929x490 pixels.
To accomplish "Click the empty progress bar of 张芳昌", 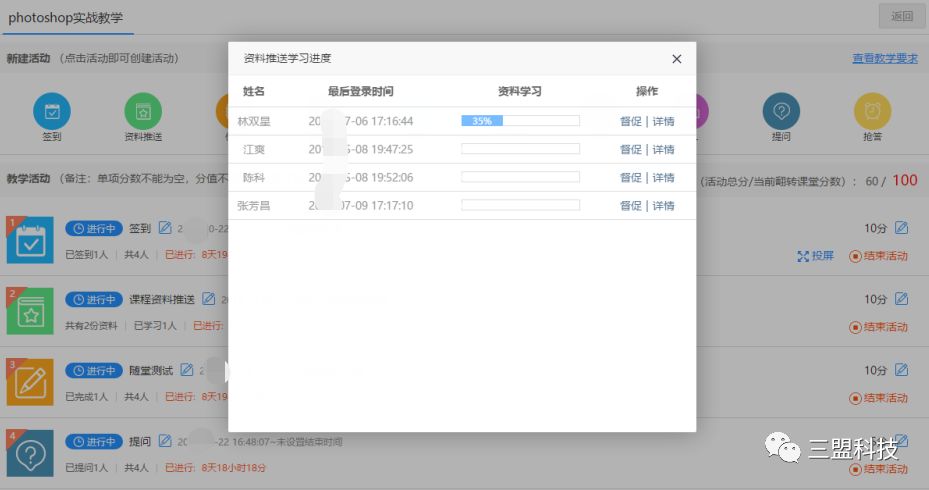I will [x=520, y=205].
